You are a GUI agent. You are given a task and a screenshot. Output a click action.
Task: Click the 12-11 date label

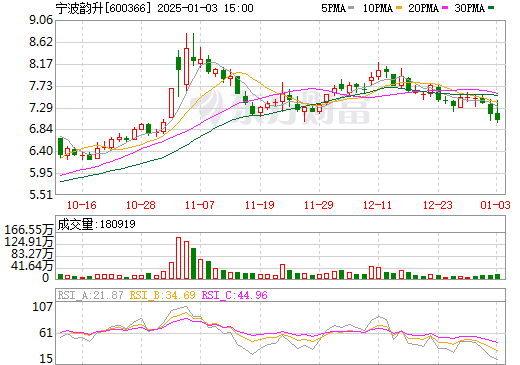coord(378,205)
